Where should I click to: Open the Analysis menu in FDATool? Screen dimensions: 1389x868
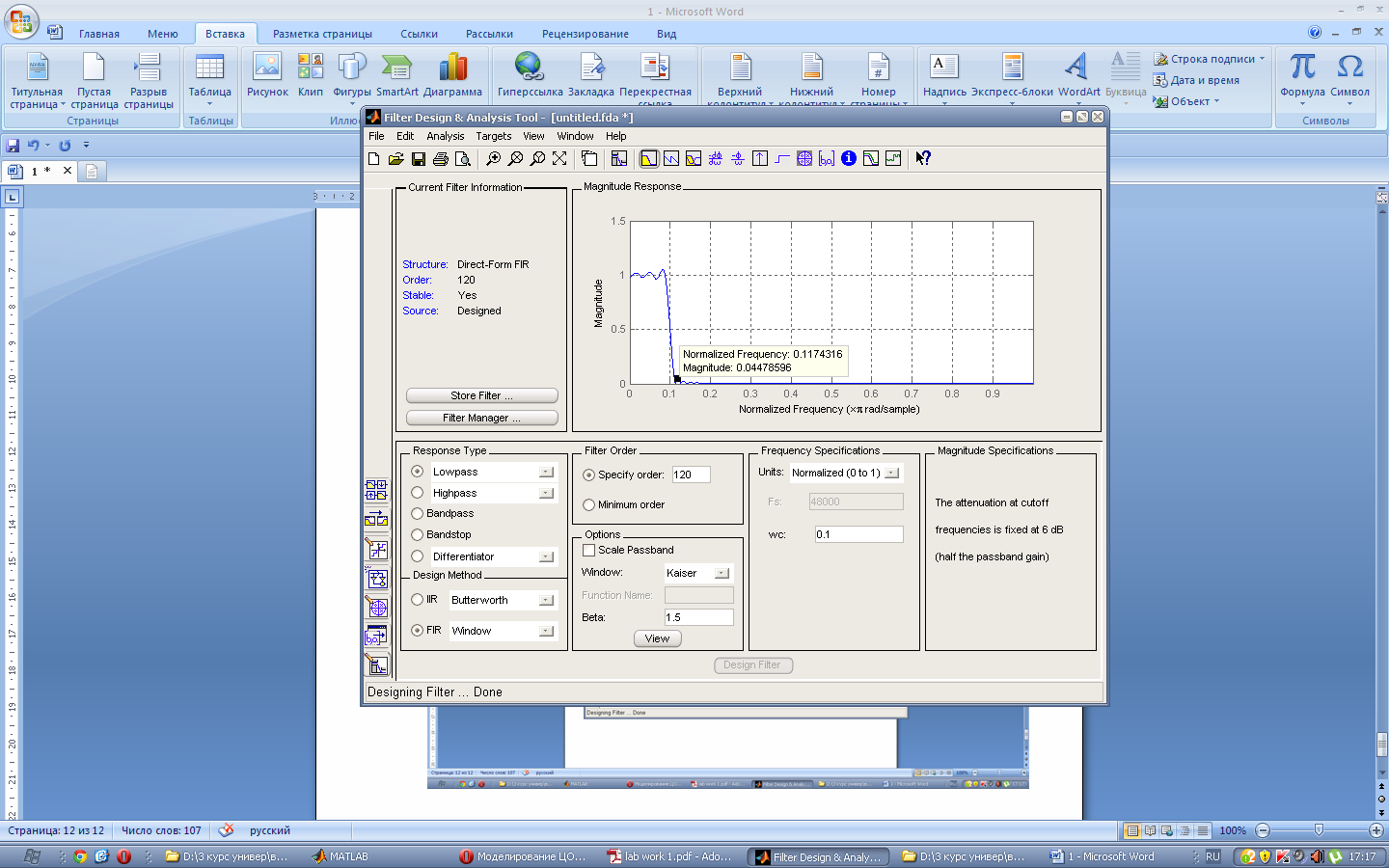pyautogui.click(x=446, y=137)
